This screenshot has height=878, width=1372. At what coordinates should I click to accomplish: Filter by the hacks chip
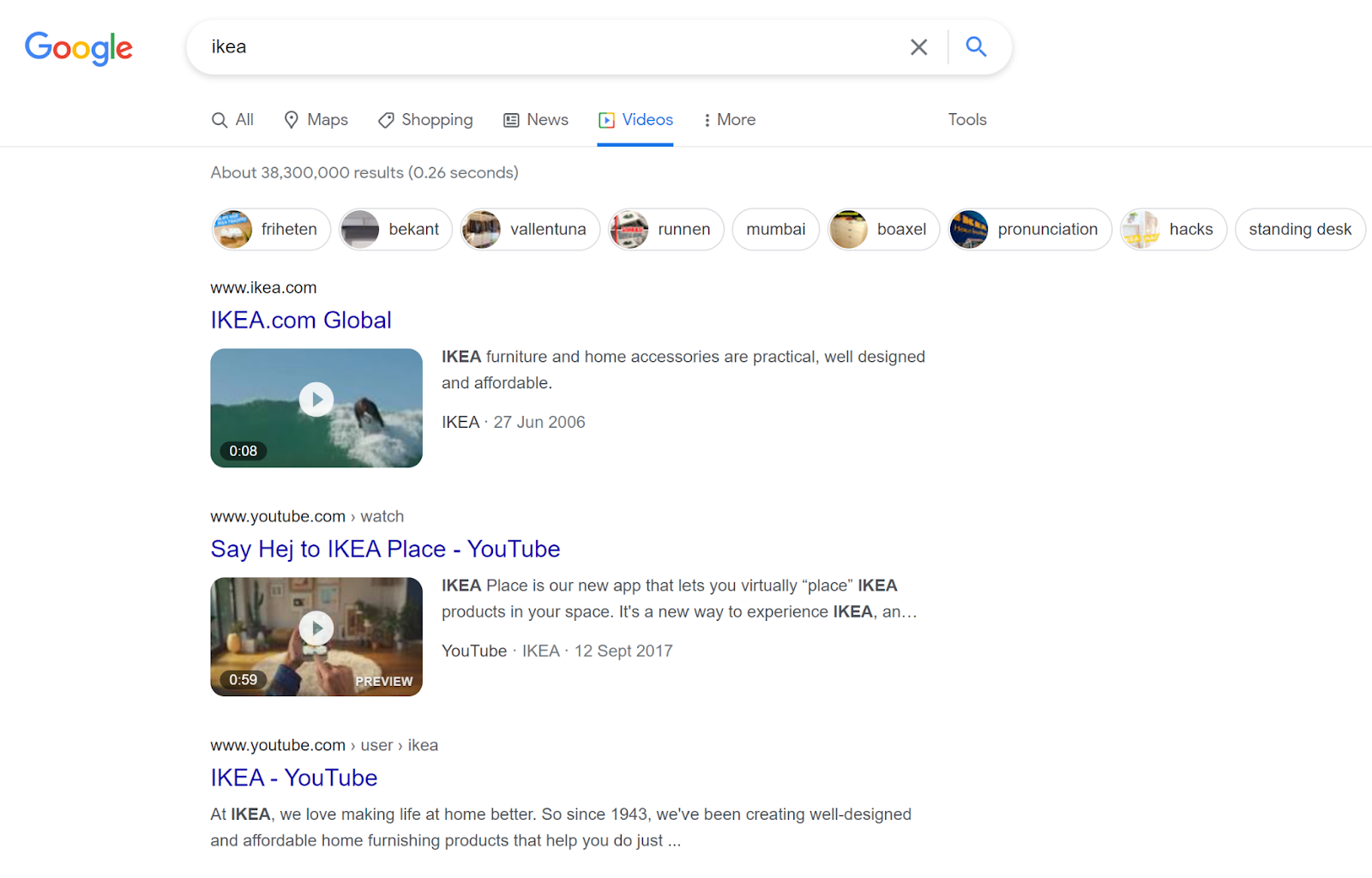[1173, 230]
